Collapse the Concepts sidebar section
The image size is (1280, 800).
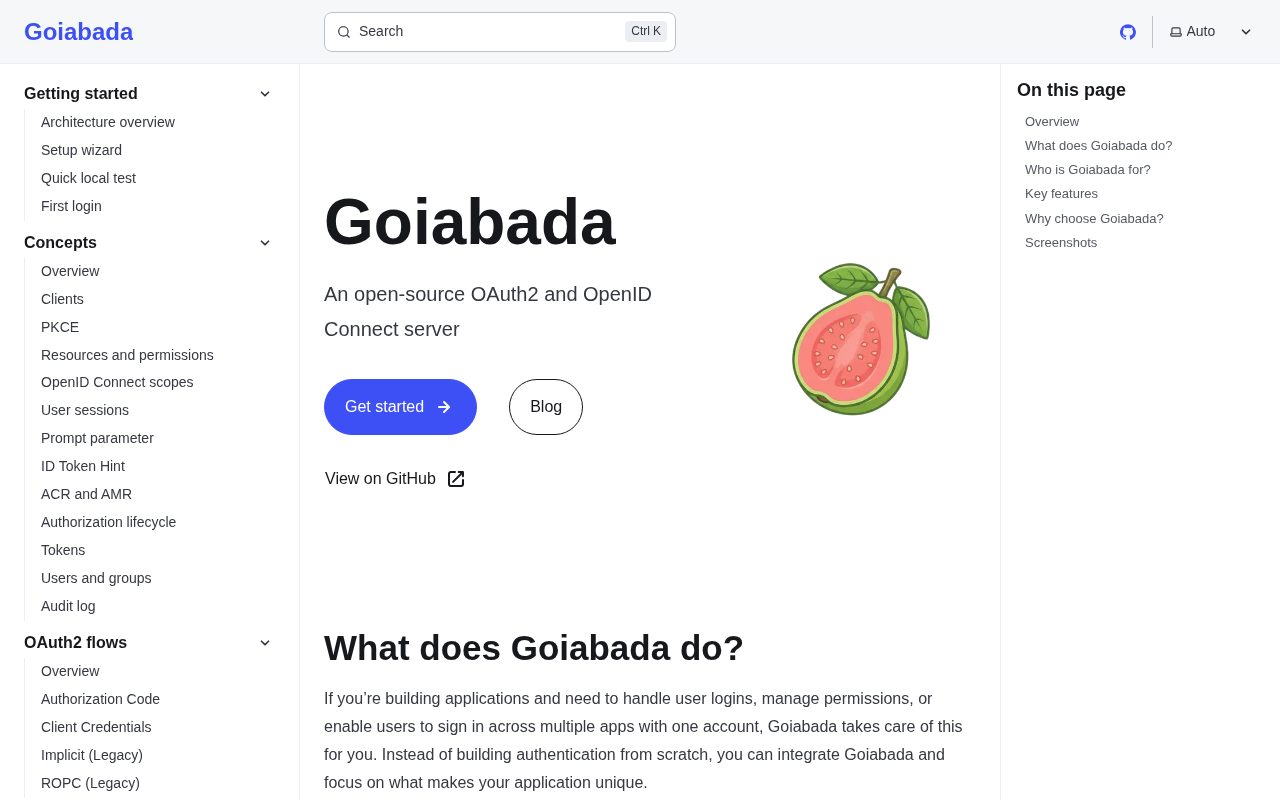click(265, 243)
